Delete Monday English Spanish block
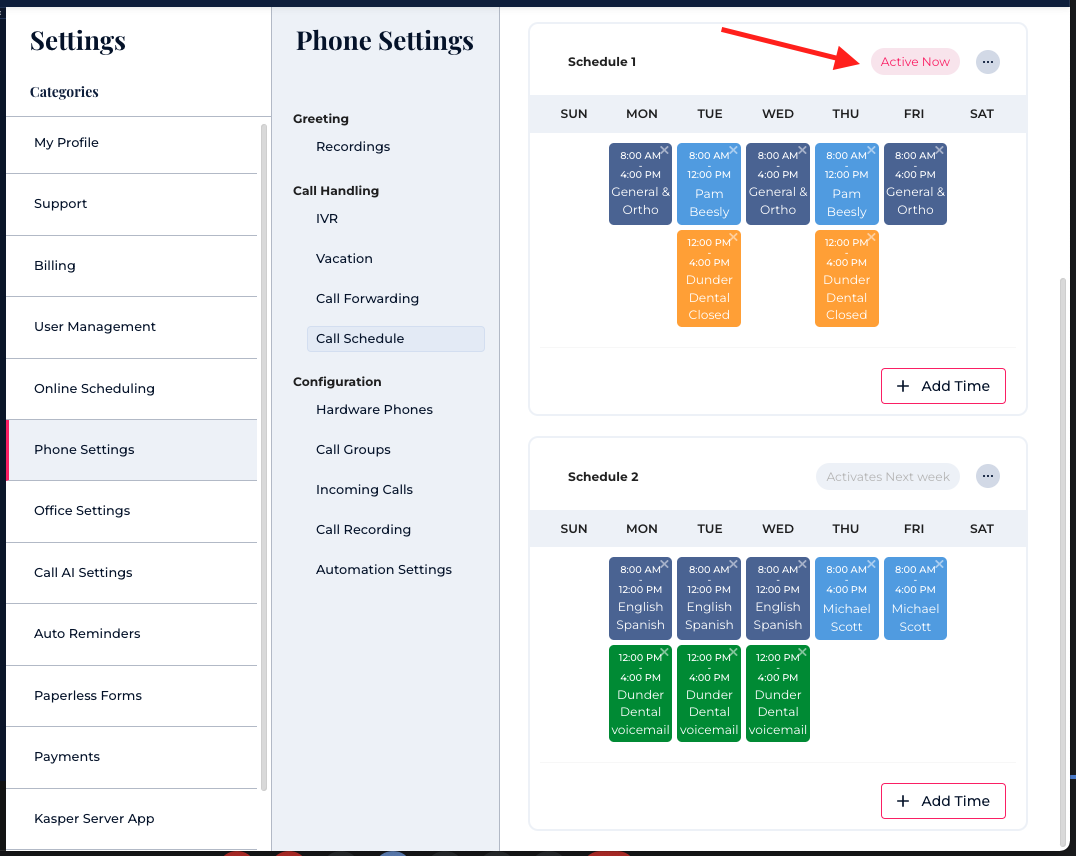Screen dimensions: 1076x856 tap(665, 565)
